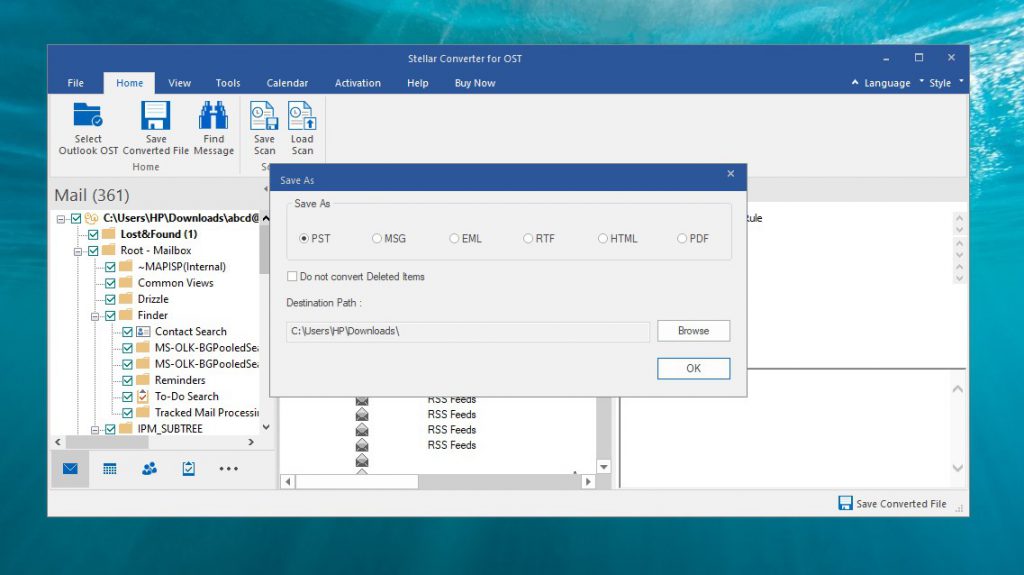Click folder tree horizontal scrollbar thumb
The height and width of the screenshot is (575, 1024).
(x=107, y=442)
